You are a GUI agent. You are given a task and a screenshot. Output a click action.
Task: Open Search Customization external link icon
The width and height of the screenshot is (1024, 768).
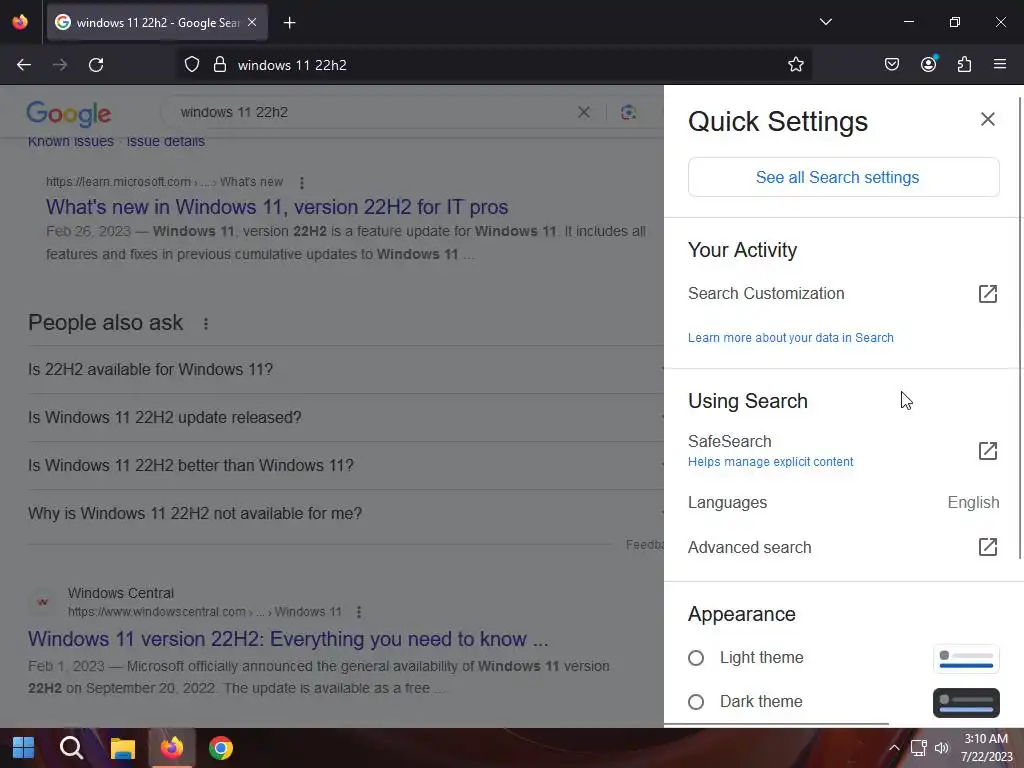point(987,294)
